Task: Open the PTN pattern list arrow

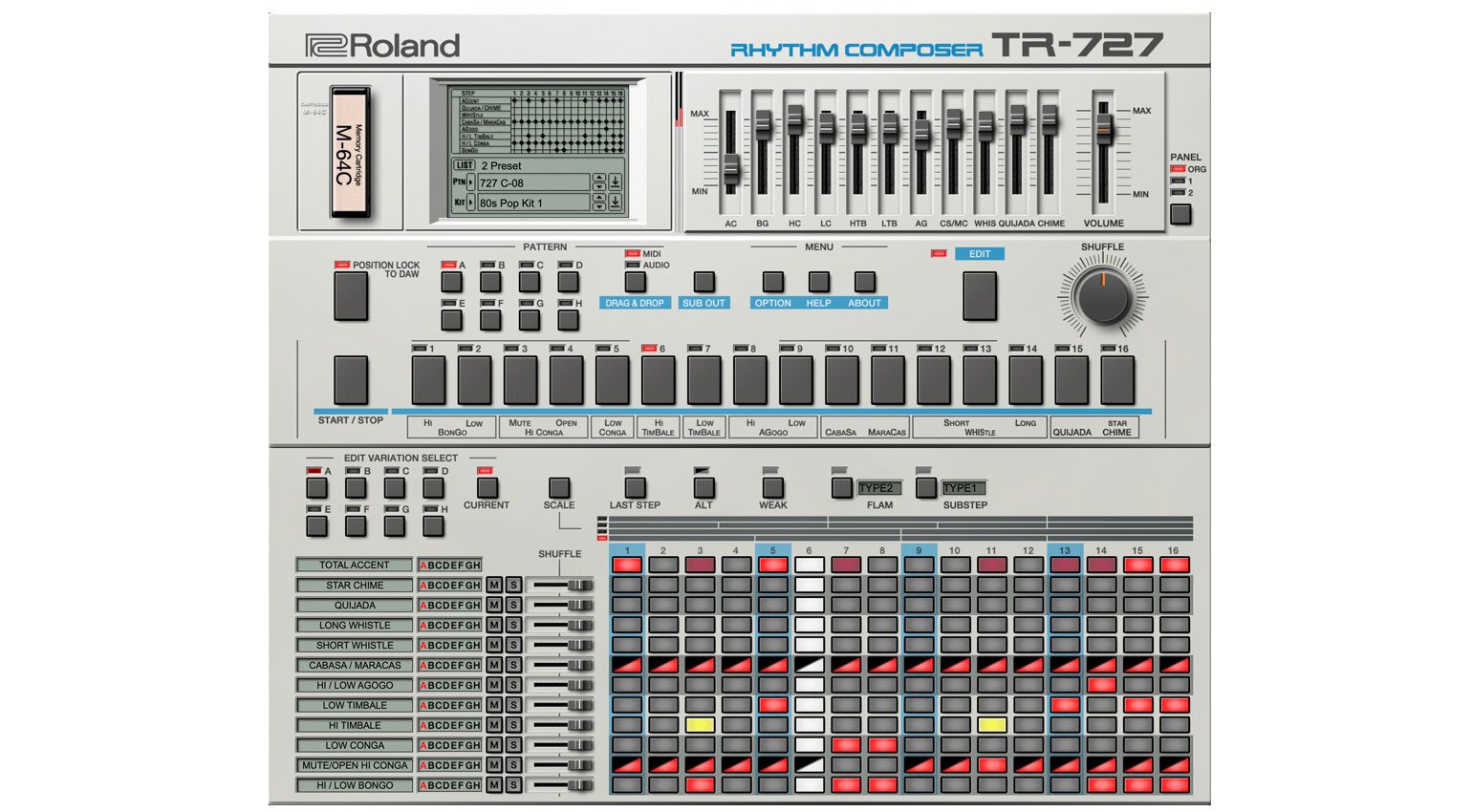Action: (x=471, y=182)
